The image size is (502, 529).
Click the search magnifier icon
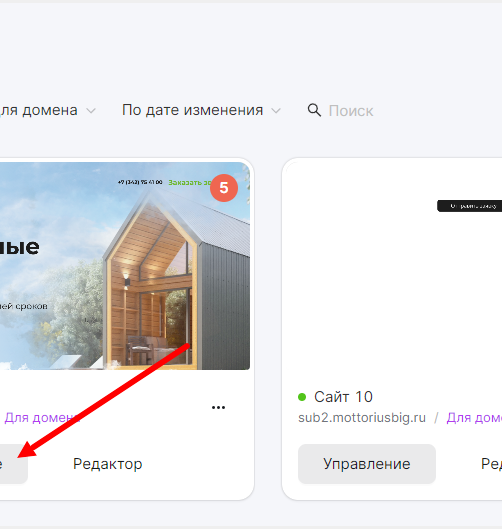point(314,110)
